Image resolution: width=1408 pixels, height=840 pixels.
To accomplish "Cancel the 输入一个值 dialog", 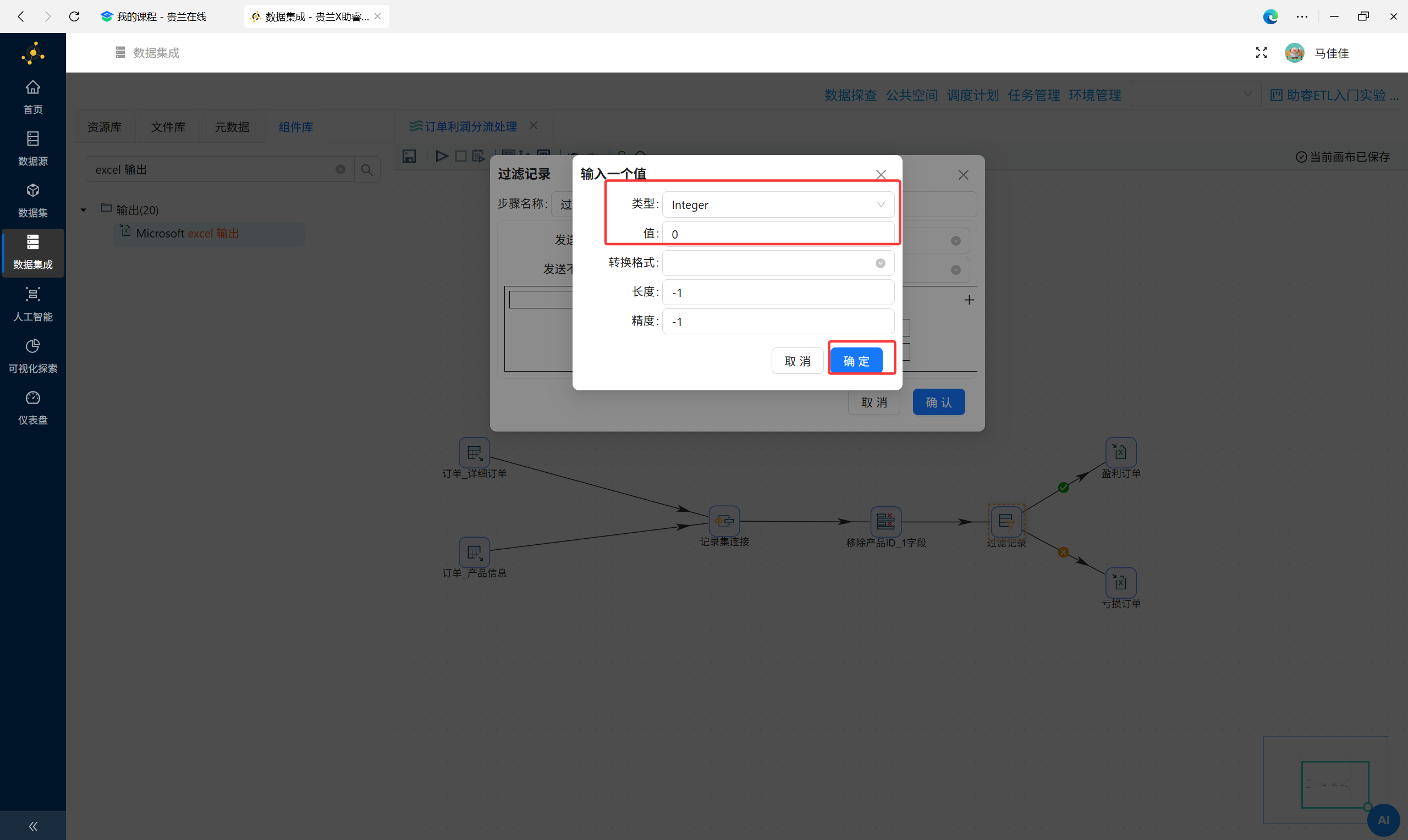I will pos(797,361).
